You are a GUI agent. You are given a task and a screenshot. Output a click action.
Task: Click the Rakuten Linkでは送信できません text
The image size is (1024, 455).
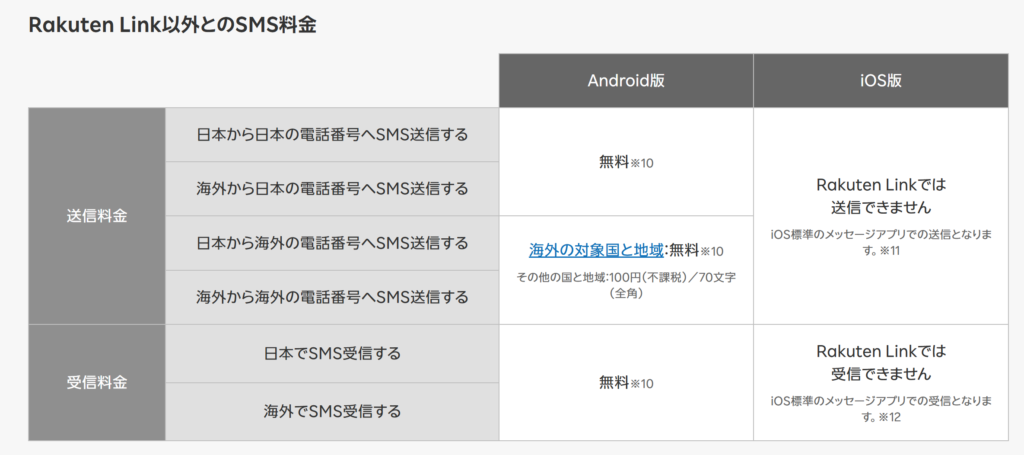(881, 196)
